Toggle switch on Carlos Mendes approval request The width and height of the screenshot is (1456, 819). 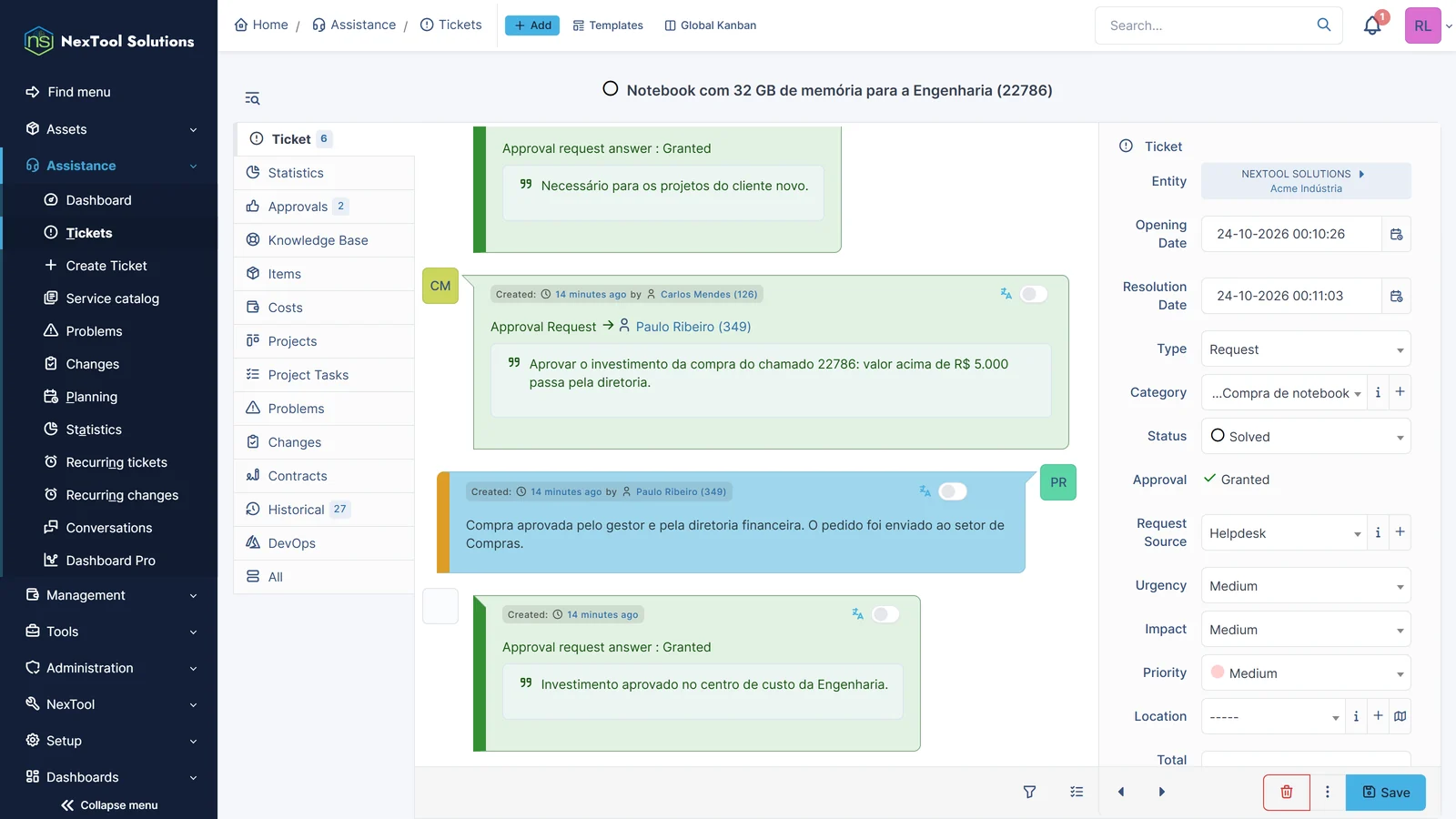click(x=1034, y=294)
